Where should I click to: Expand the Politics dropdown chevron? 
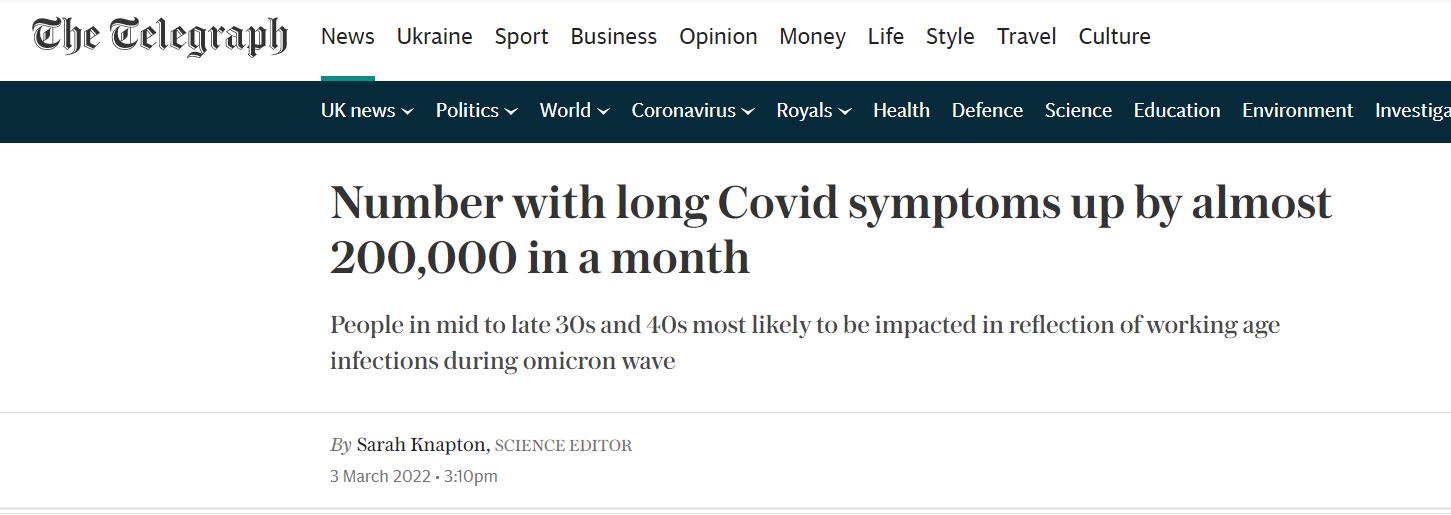coord(511,112)
